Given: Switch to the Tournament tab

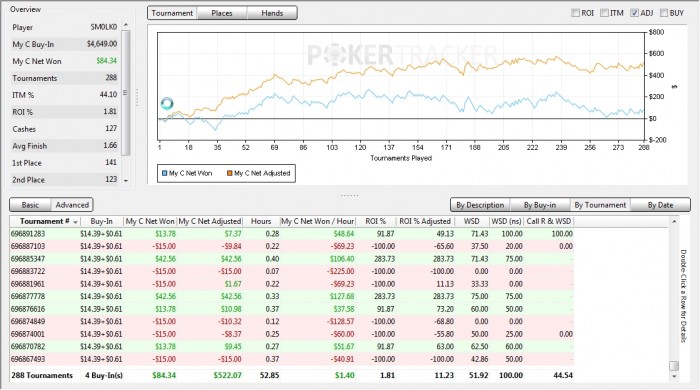Looking at the screenshot, I should tap(172, 13).
